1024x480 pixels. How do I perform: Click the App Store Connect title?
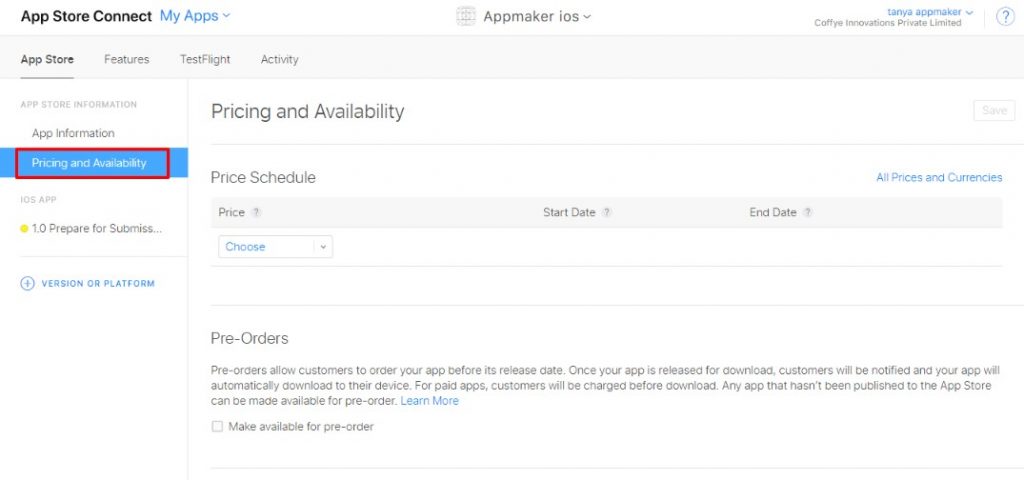point(86,16)
